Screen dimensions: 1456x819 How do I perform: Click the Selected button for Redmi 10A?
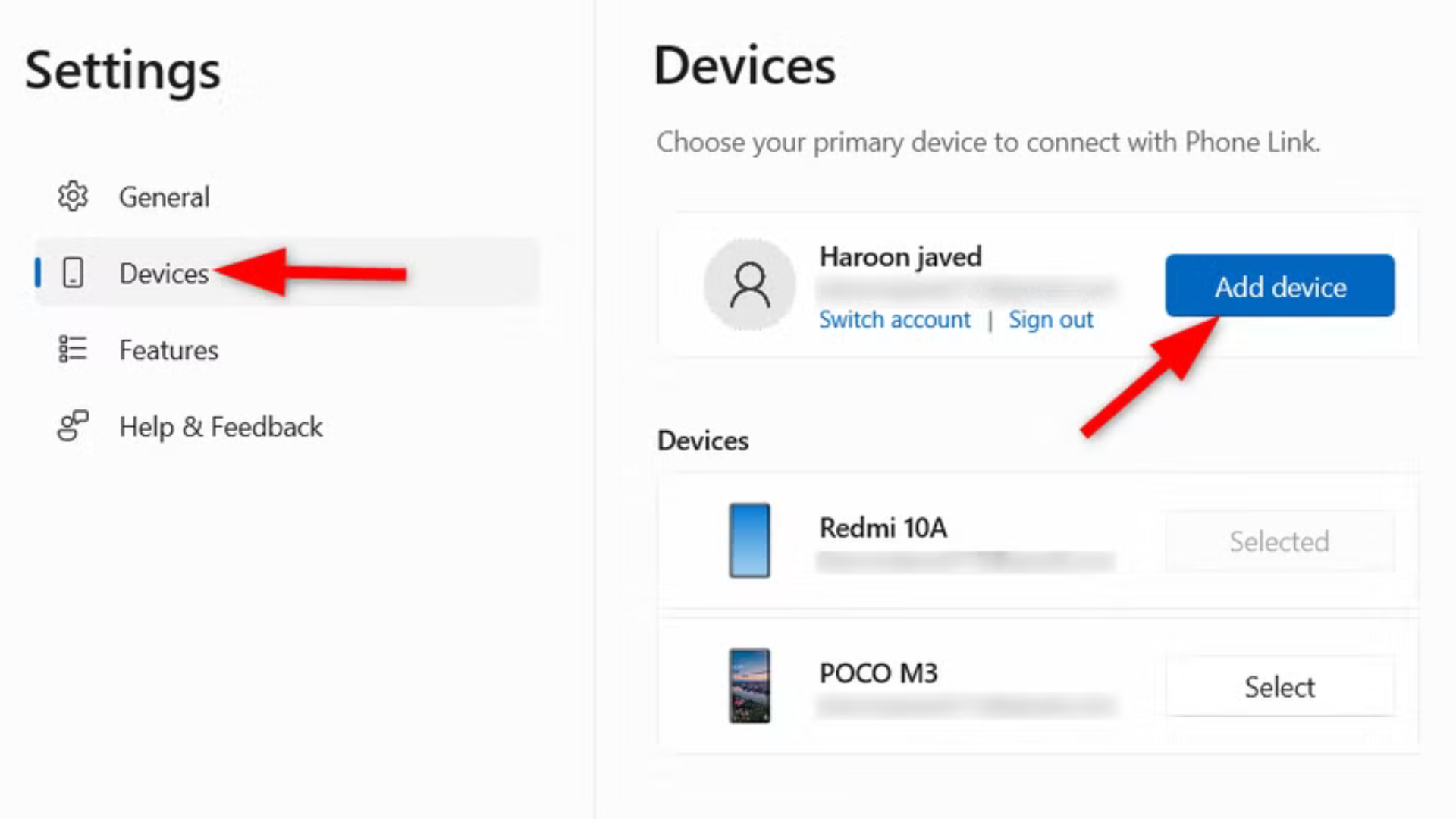pyautogui.click(x=1279, y=541)
